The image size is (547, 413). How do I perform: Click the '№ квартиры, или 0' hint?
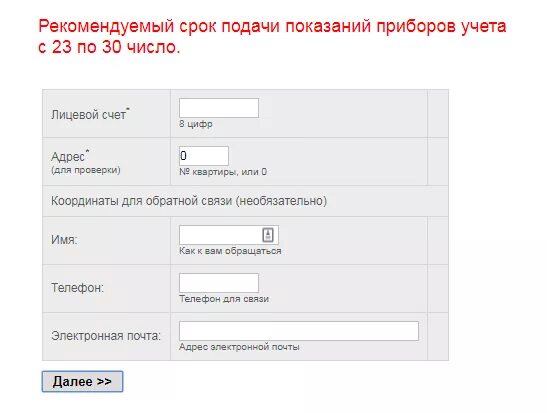click(223, 172)
